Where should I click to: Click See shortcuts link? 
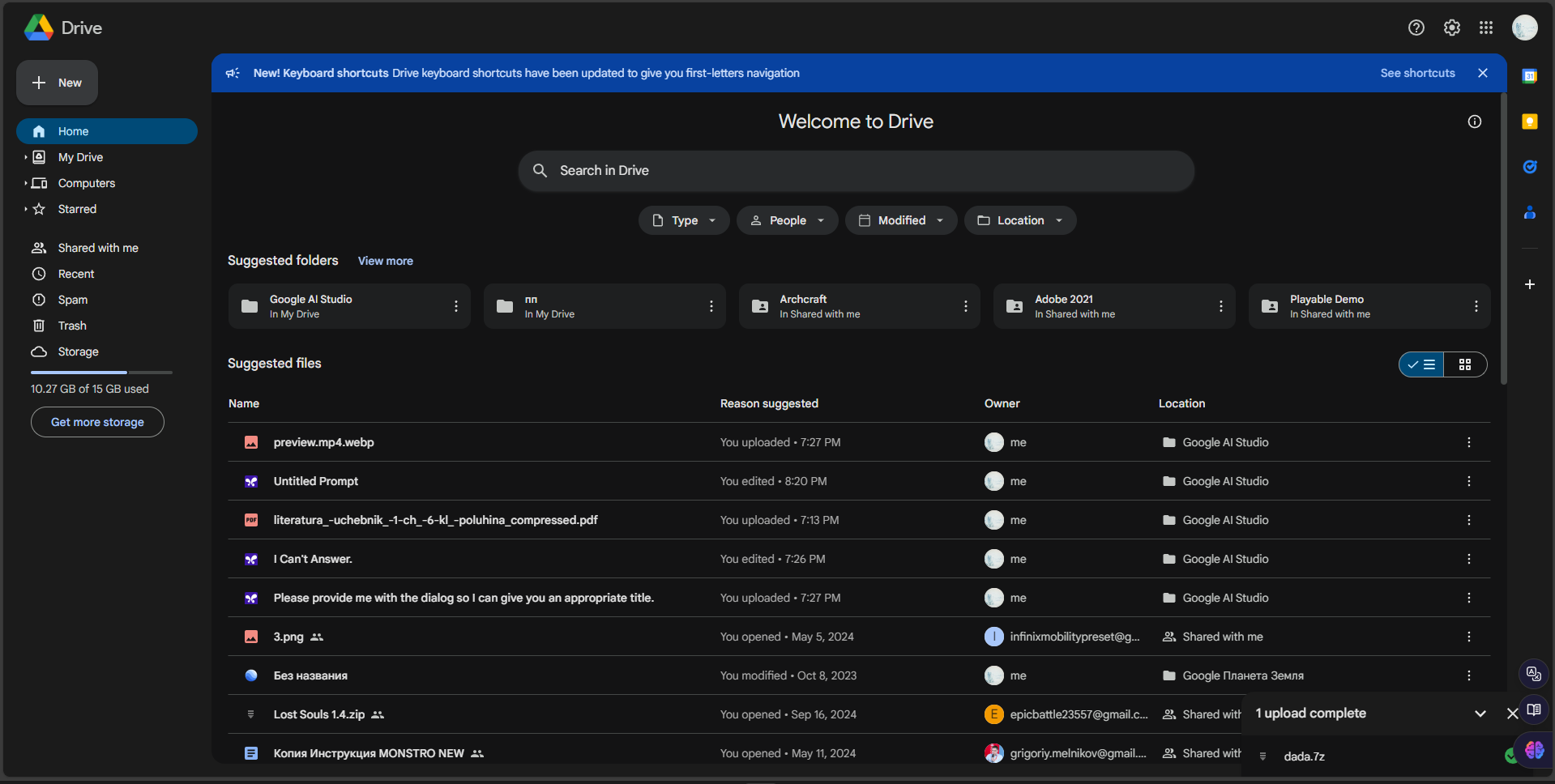(x=1417, y=73)
